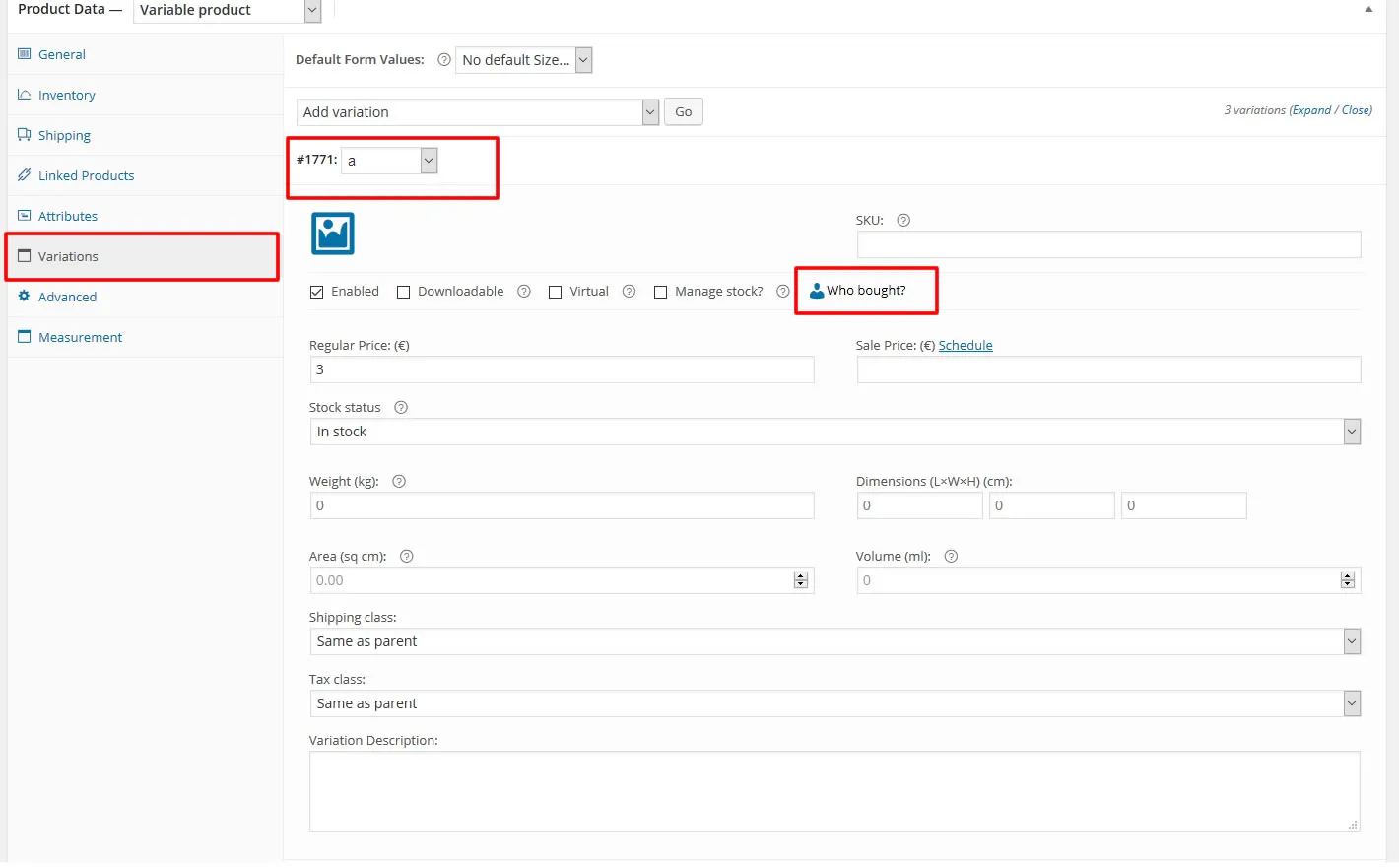Click the Volume stepper up arrow
The width and height of the screenshot is (1399, 868).
coord(1348,575)
